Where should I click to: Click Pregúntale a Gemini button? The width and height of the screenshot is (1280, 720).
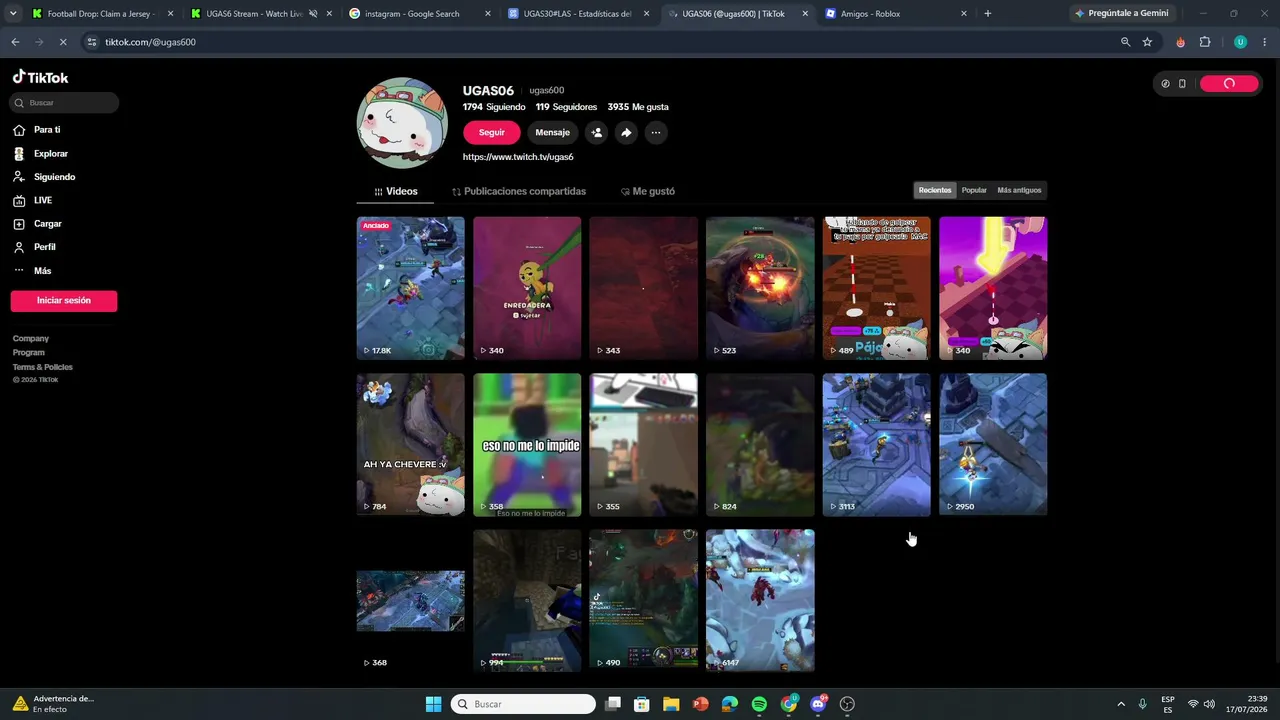(x=1123, y=14)
